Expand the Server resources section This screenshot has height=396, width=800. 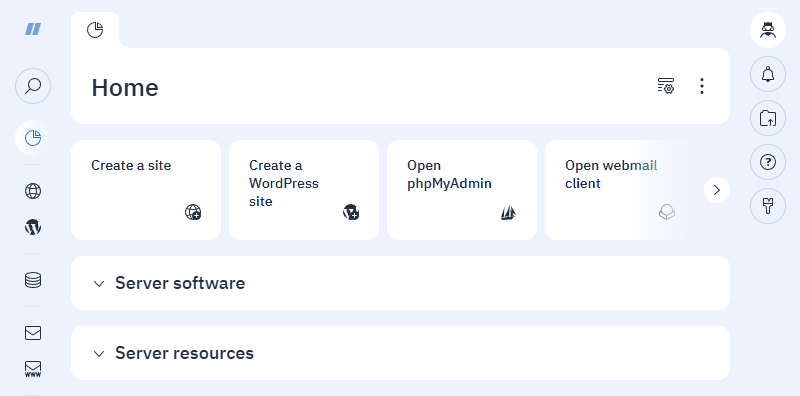pyautogui.click(x=401, y=353)
